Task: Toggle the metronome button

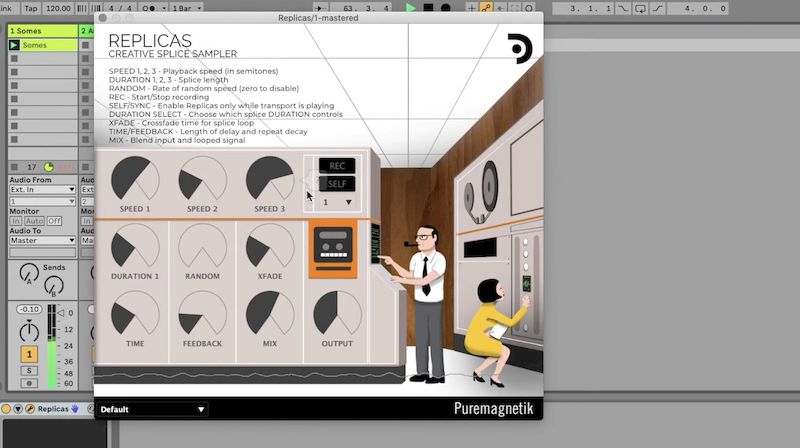Action: pyautogui.click(x=148, y=8)
